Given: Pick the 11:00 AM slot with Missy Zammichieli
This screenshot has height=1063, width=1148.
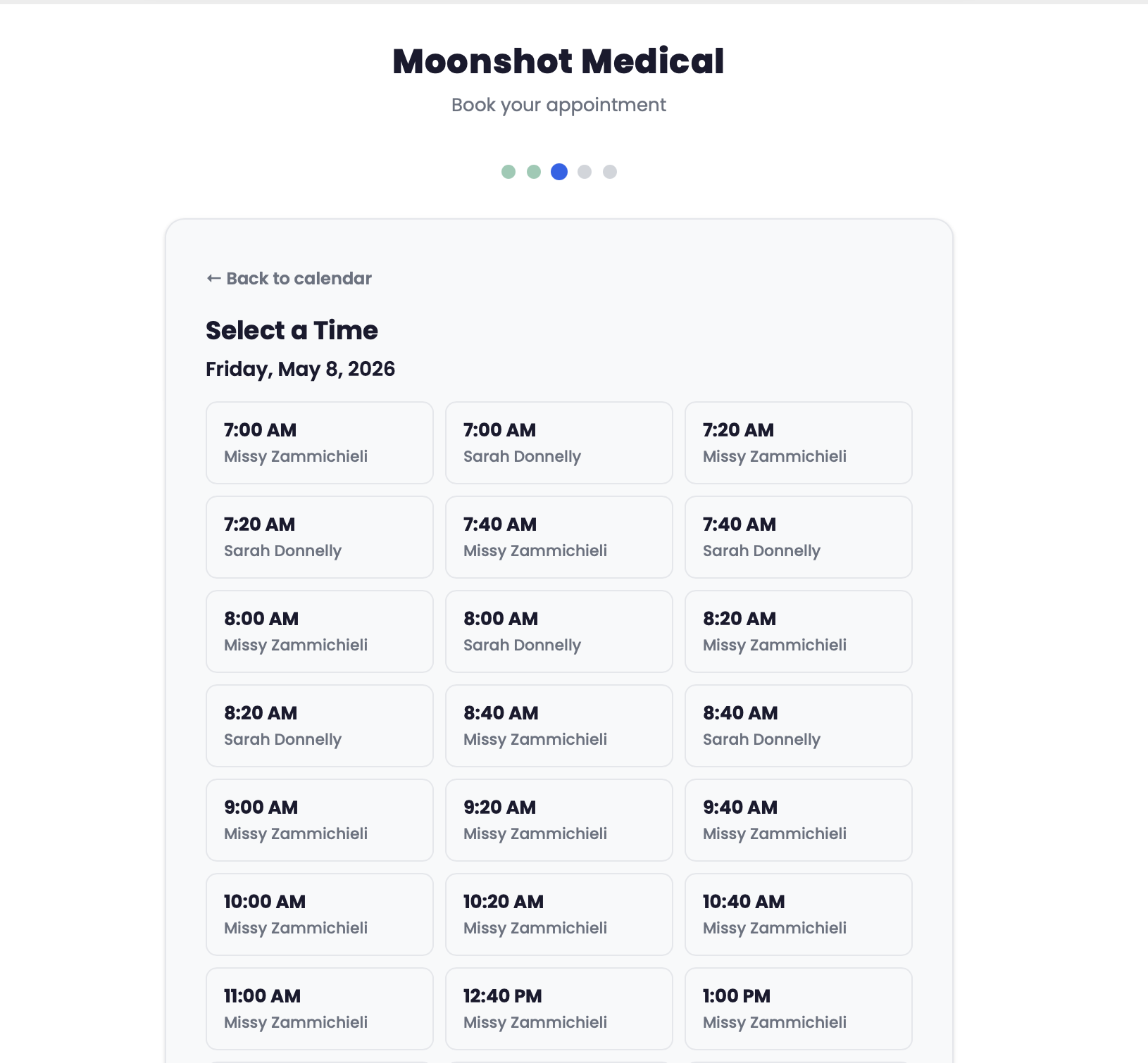Looking at the screenshot, I should pyautogui.click(x=319, y=1008).
